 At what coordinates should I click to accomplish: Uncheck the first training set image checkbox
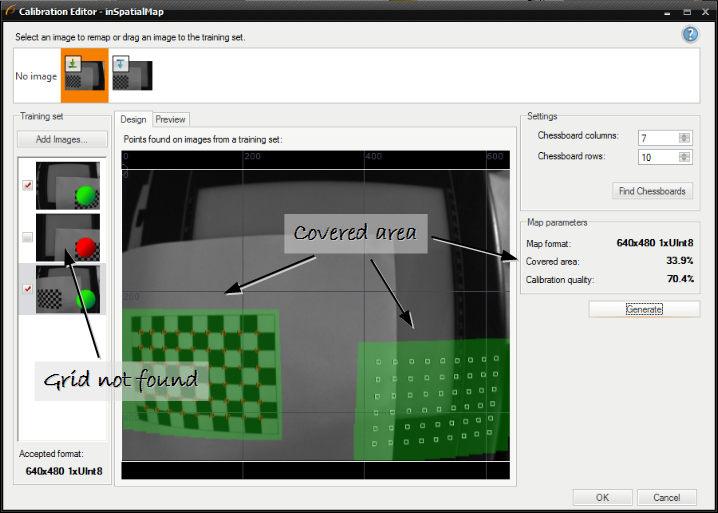(x=27, y=184)
